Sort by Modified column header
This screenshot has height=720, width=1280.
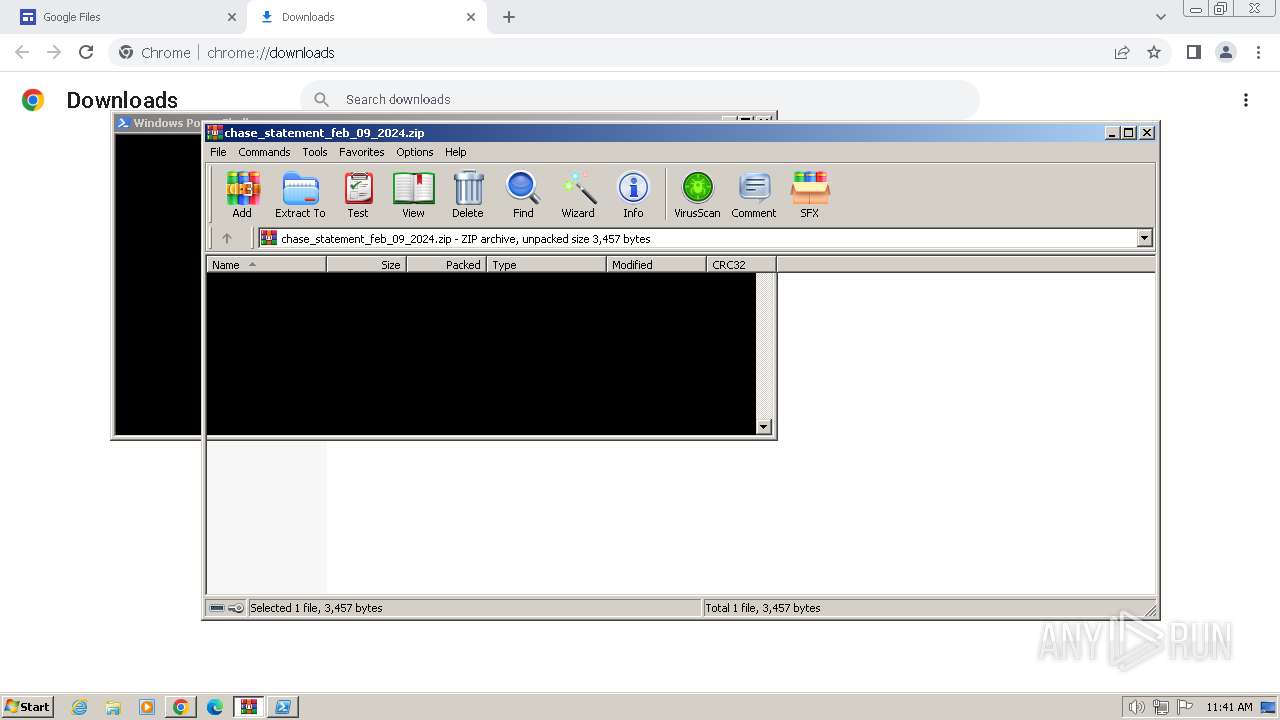(x=656, y=265)
